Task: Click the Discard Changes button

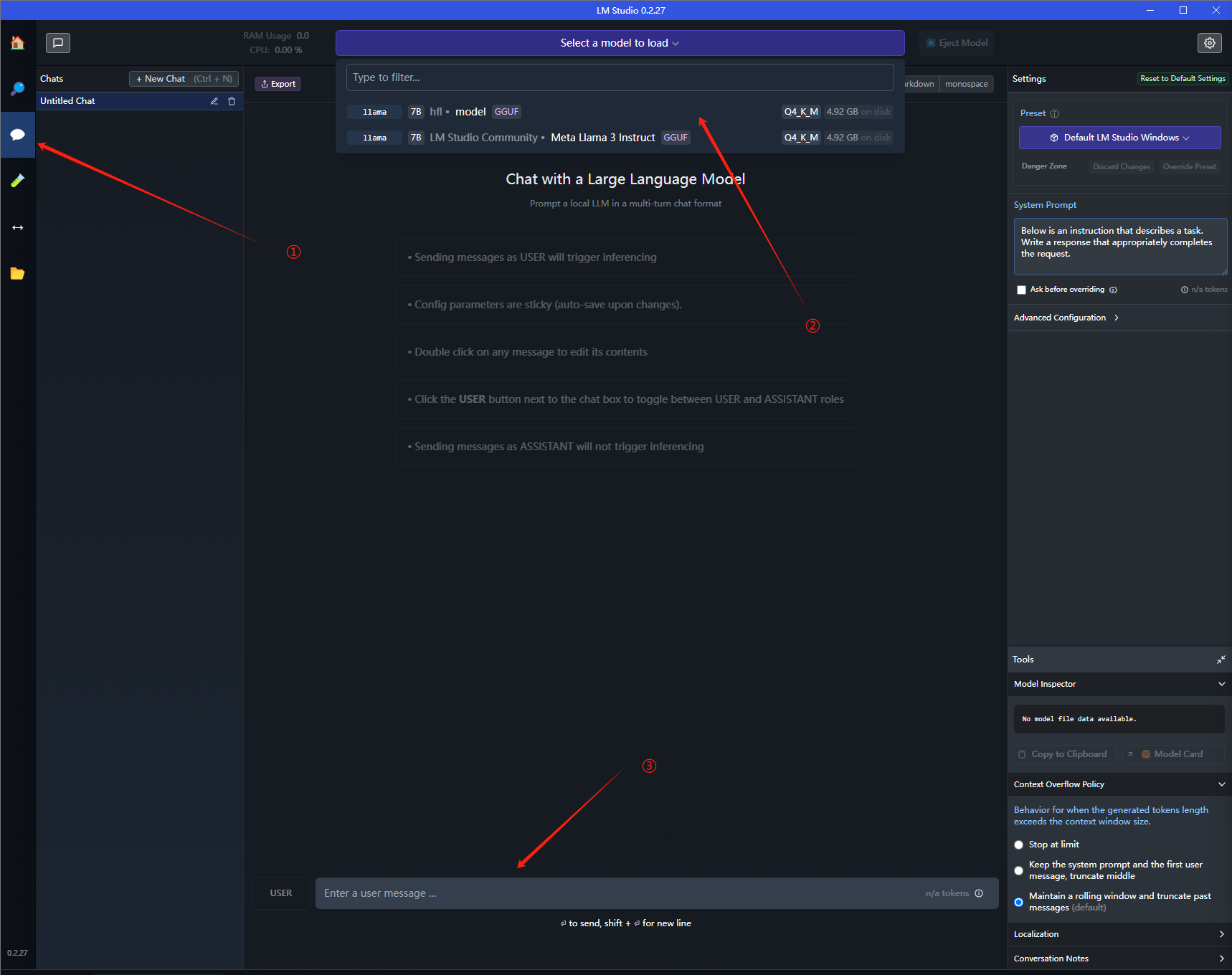Action: (1122, 166)
